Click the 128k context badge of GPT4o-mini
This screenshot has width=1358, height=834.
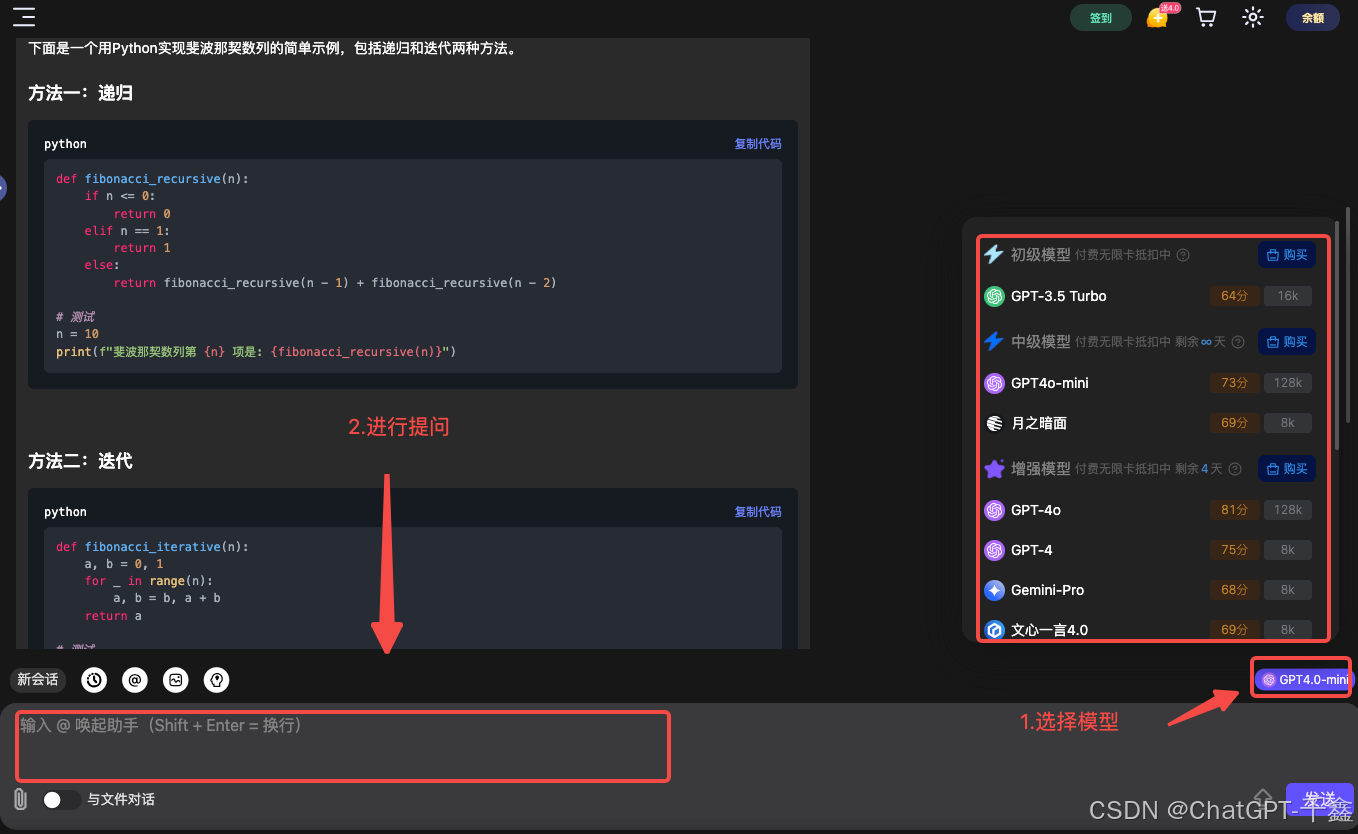[x=1288, y=383]
